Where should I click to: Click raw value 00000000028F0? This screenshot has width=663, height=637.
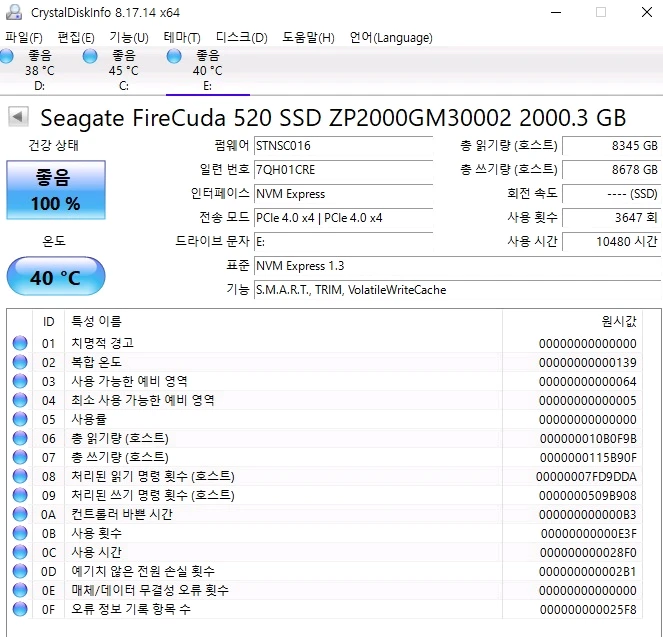pos(588,552)
